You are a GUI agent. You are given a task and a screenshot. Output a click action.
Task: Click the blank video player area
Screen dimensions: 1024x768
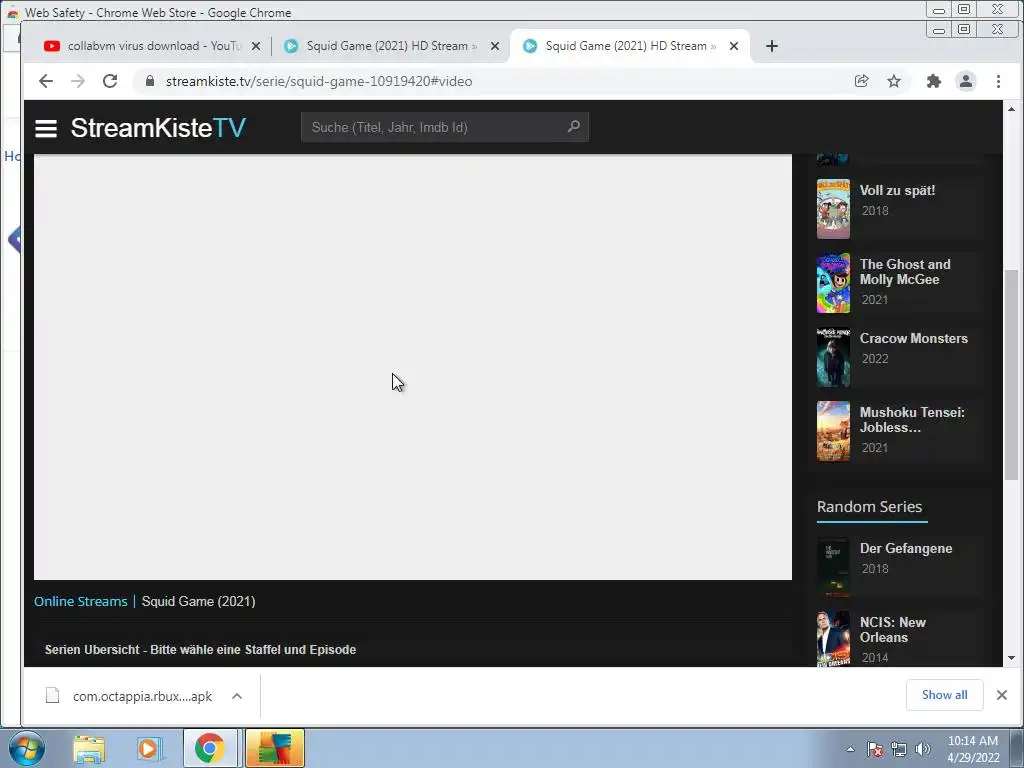(x=413, y=367)
